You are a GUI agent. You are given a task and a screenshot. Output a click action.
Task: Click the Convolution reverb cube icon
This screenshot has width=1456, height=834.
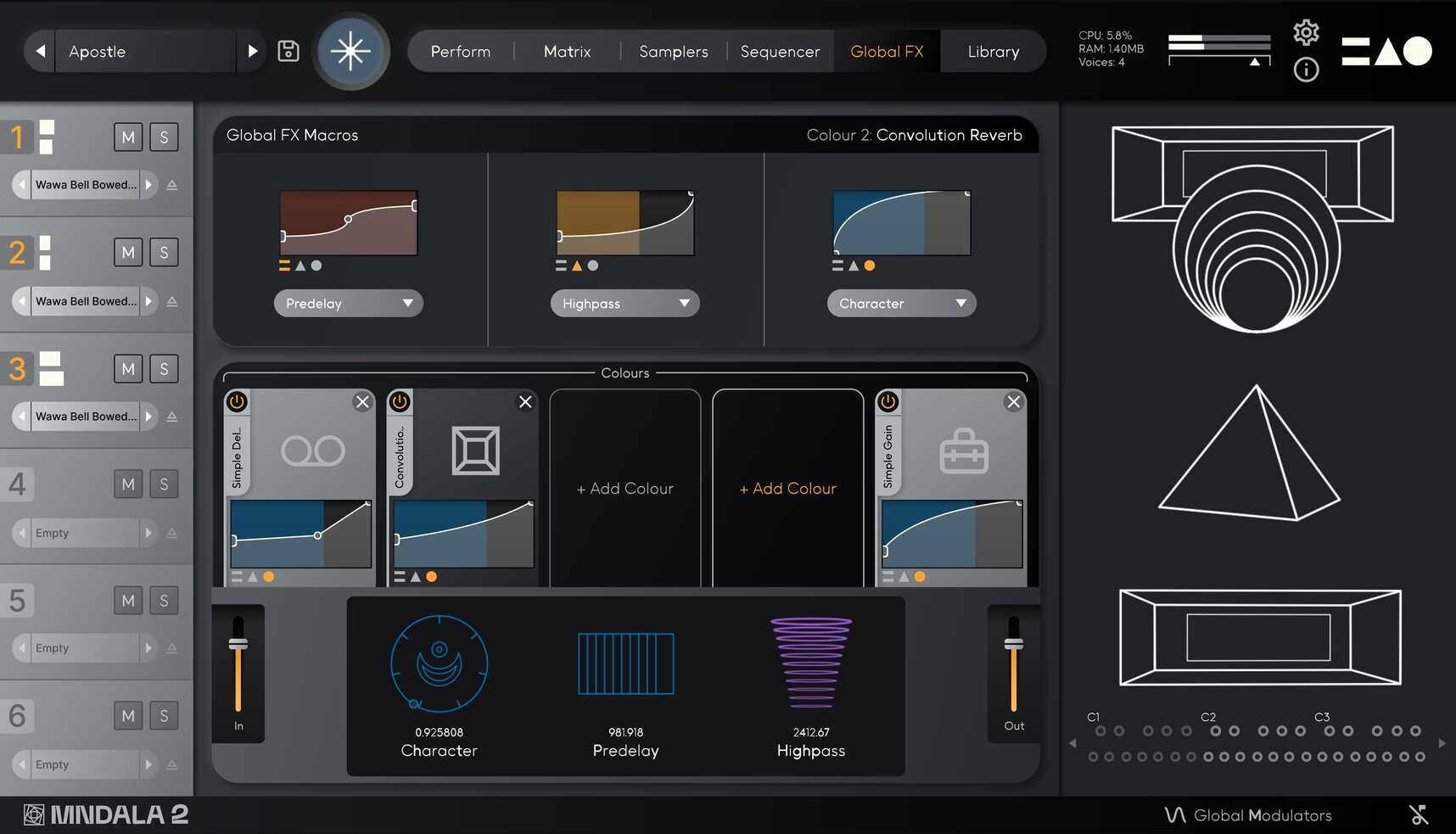[x=475, y=451]
